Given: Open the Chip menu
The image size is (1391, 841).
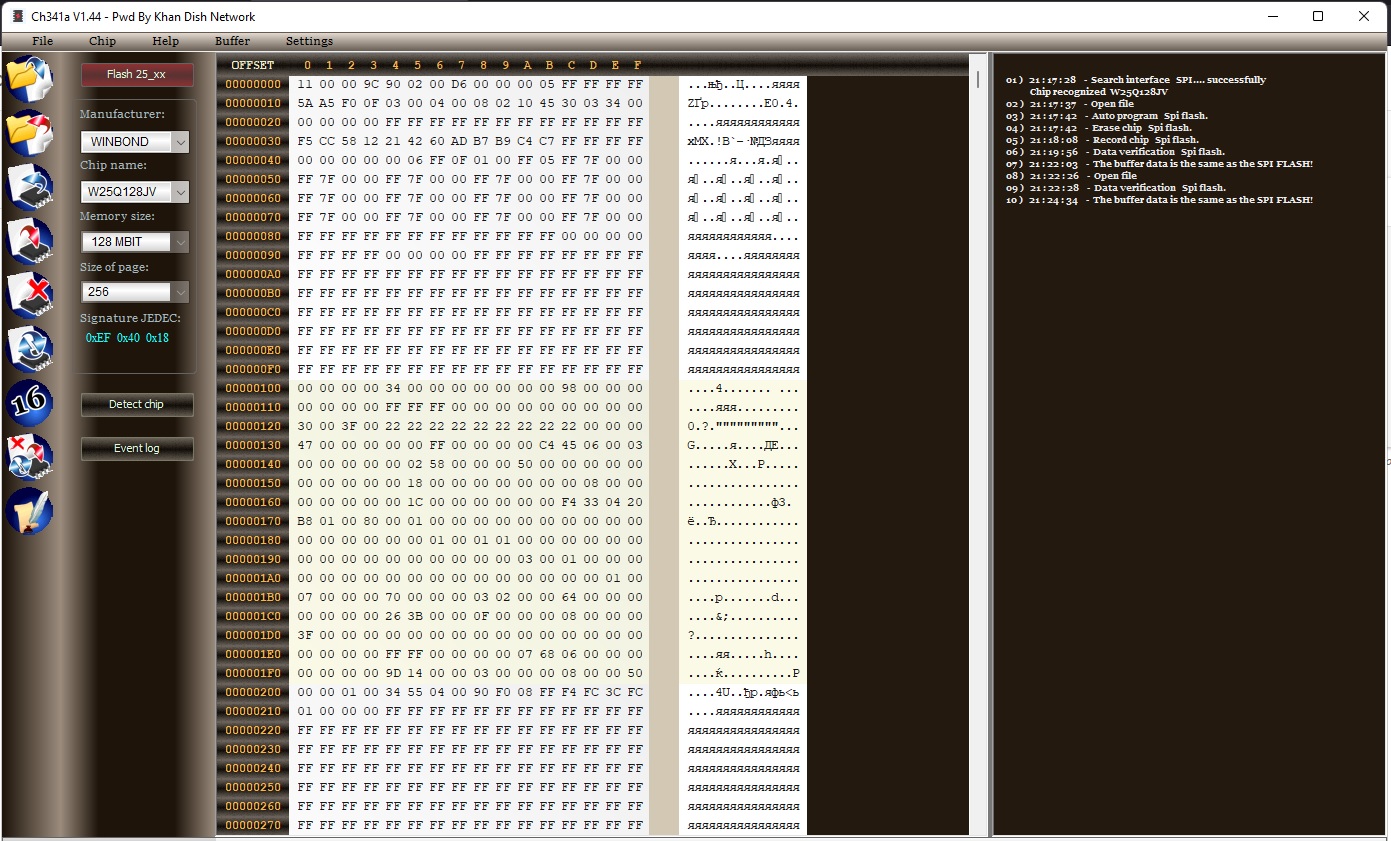Looking at the screenshot, I should [x=102, y=41].
